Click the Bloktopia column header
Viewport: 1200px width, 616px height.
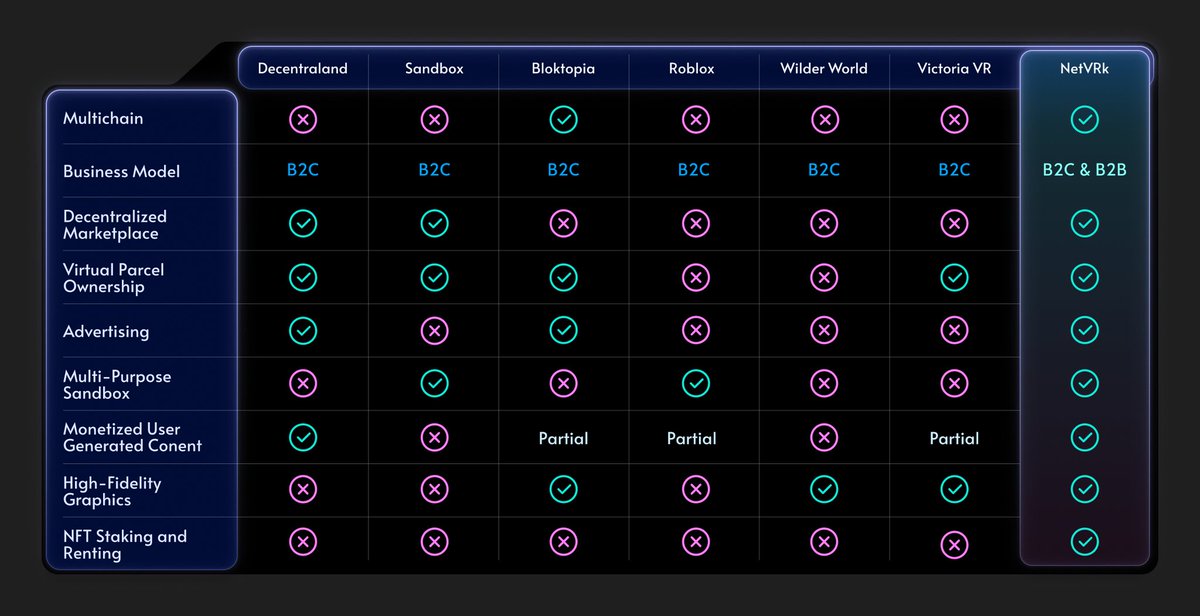pos(563,69)
